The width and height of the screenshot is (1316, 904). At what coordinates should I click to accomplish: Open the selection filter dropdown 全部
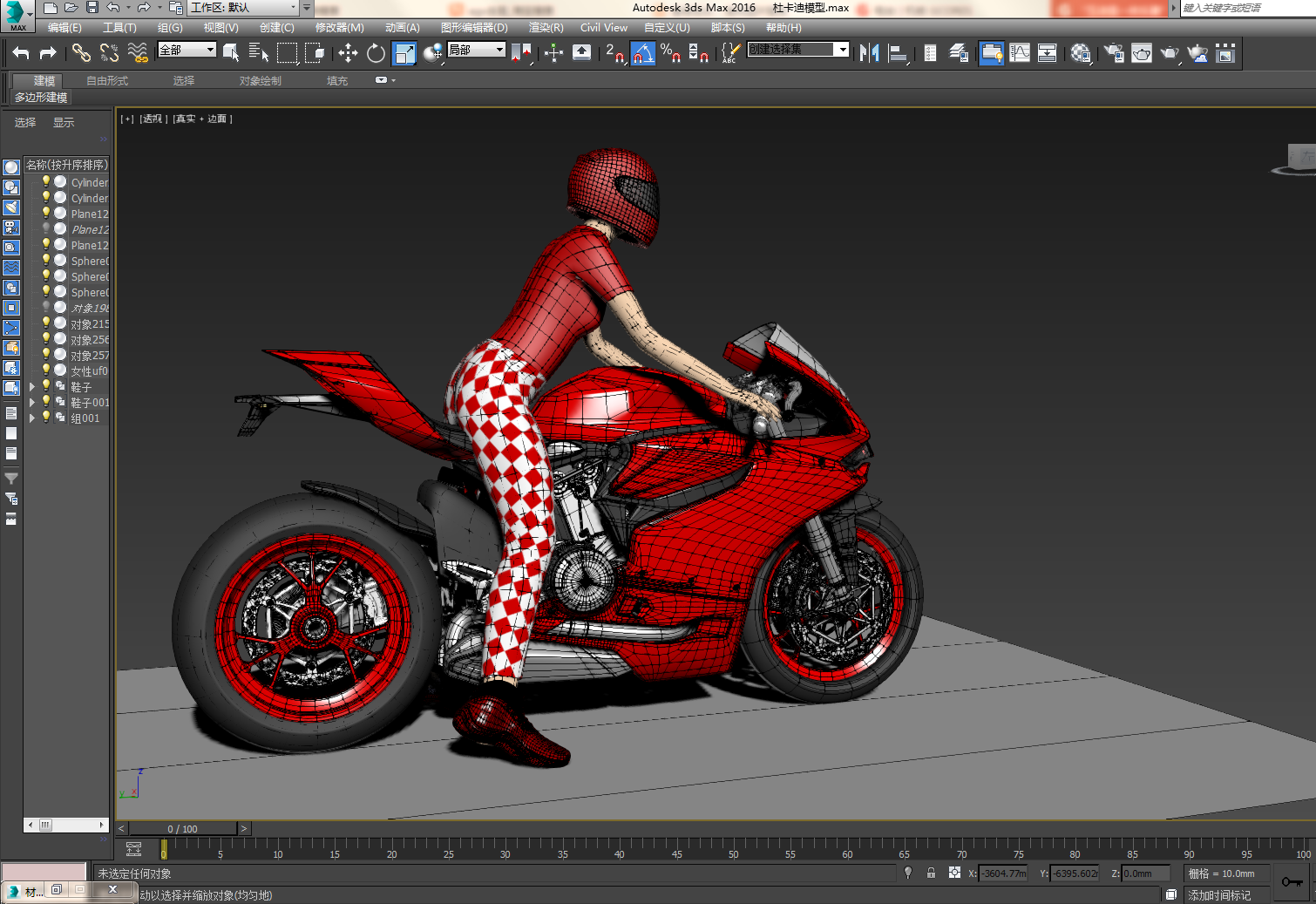coord(187,50)
